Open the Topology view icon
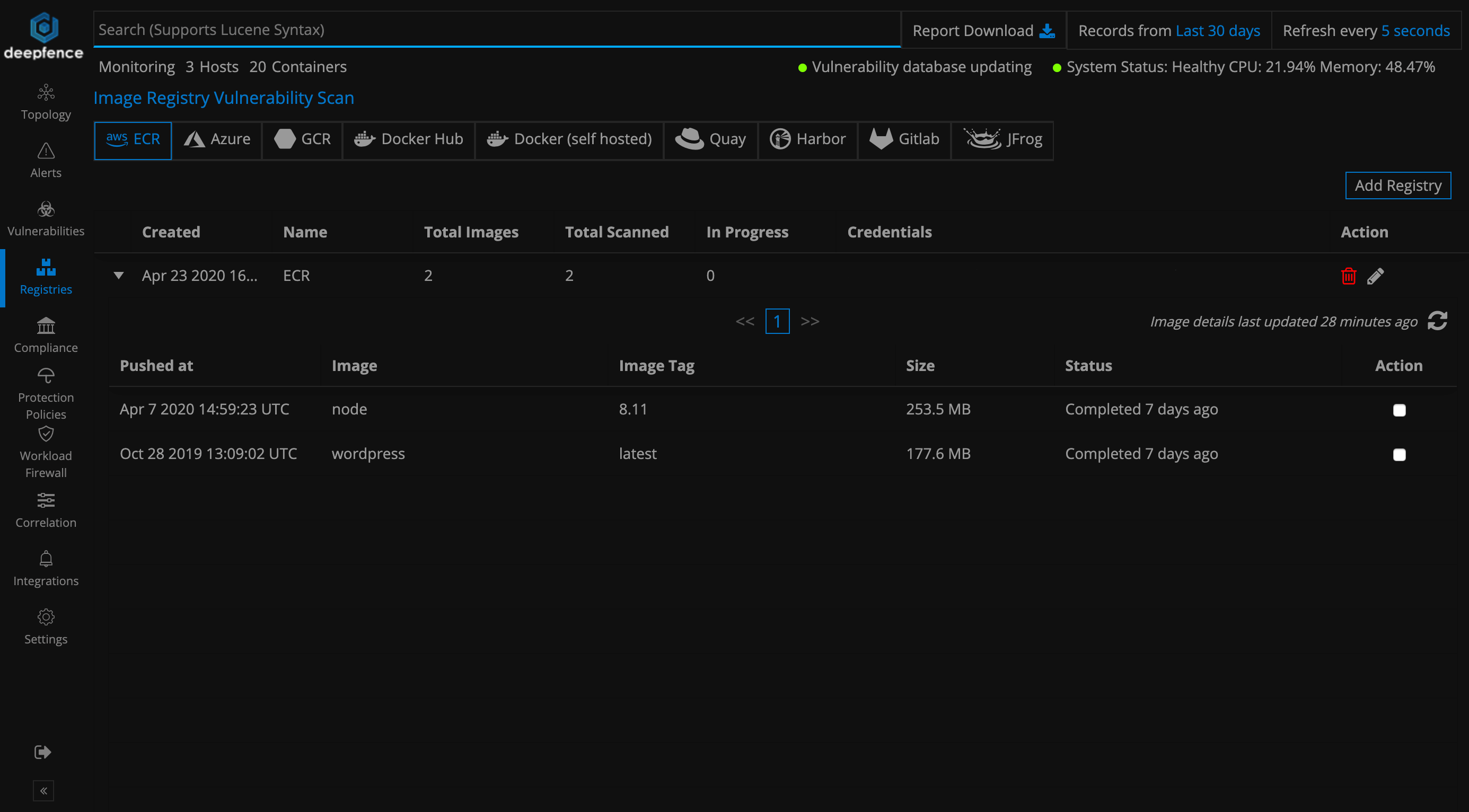 (x=46, y=92)
